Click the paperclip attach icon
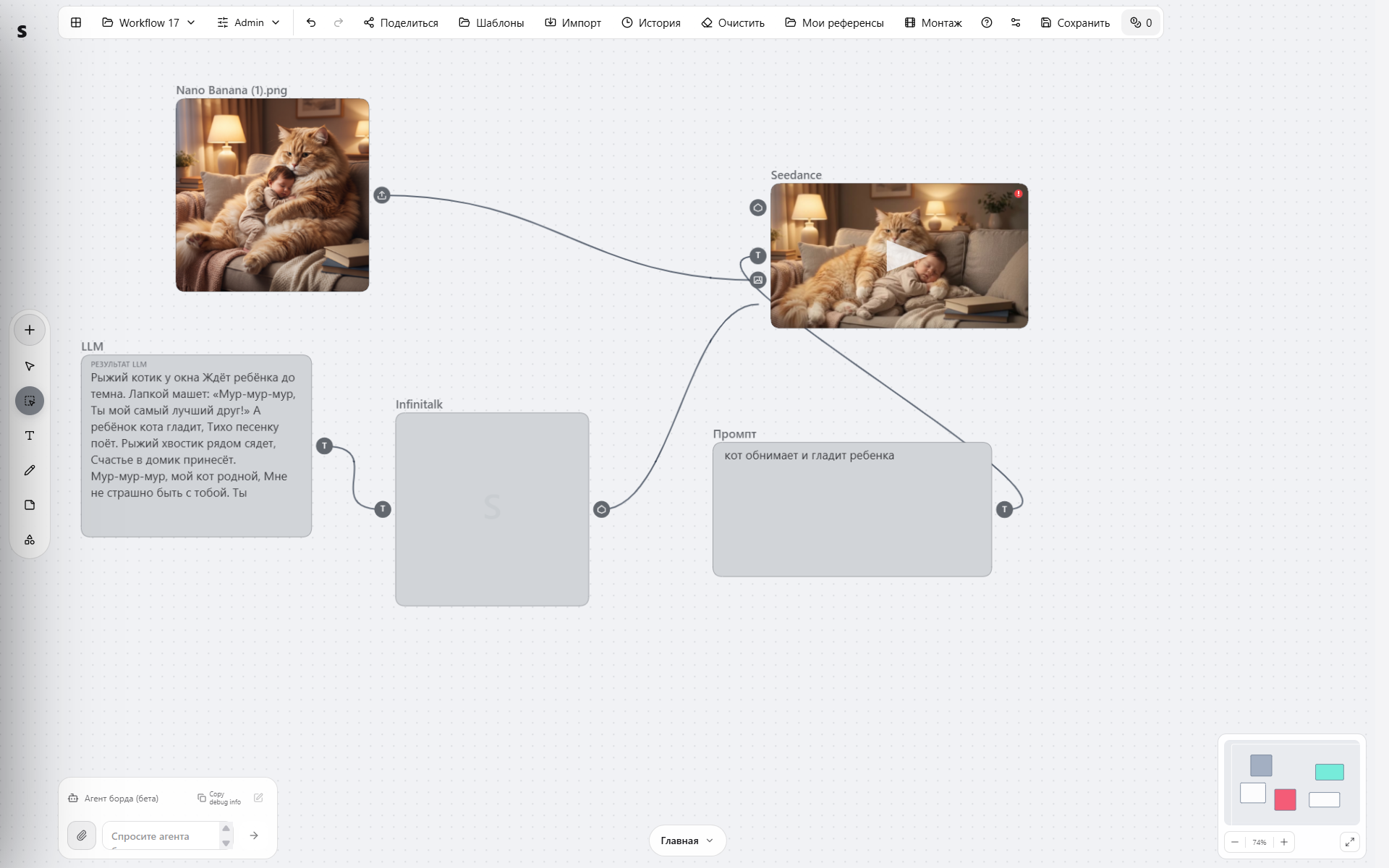 [x=82, y=835]
